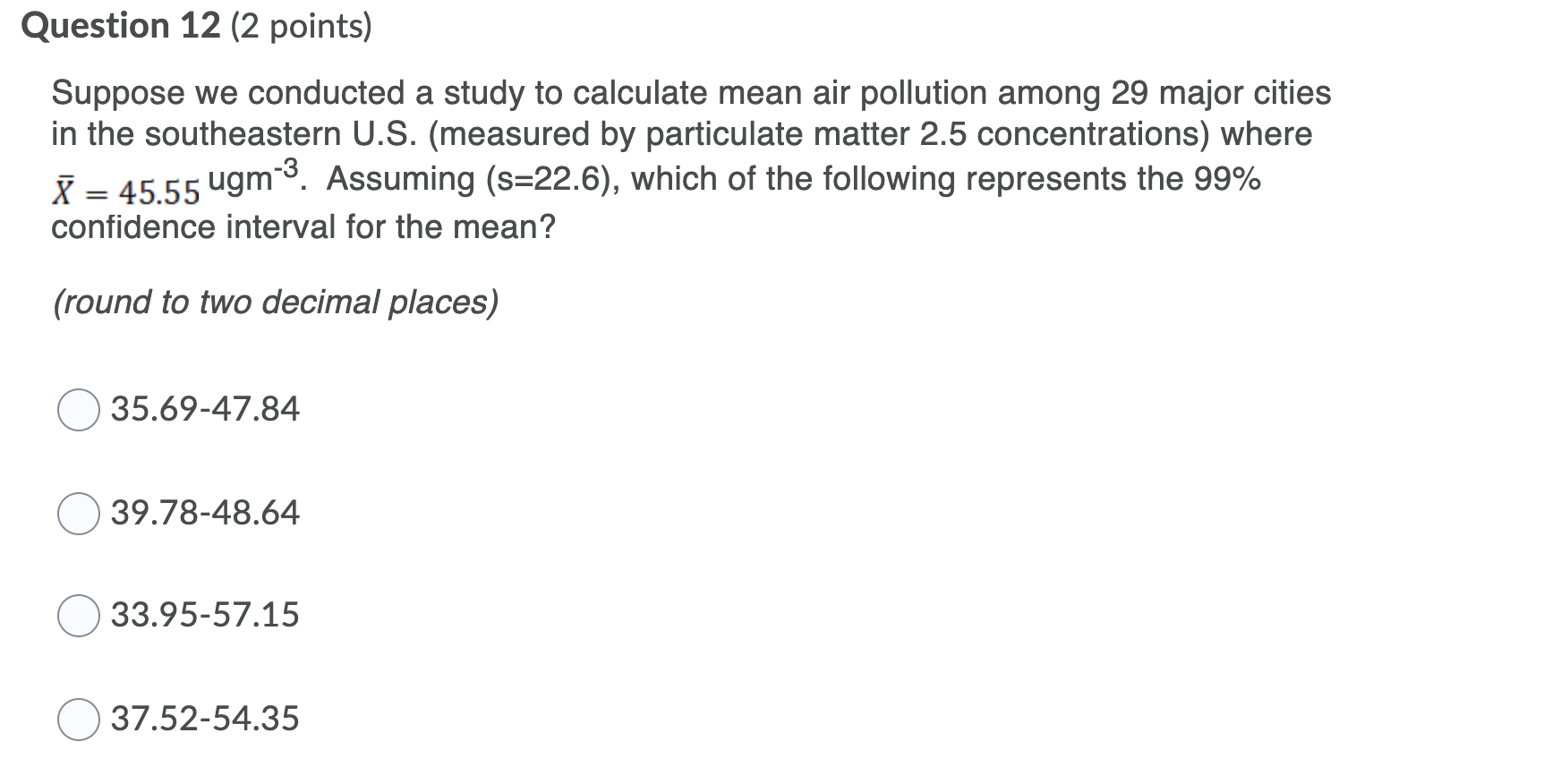
Task: Pick the third confidence interval choice
Action: tap(79, 616)
